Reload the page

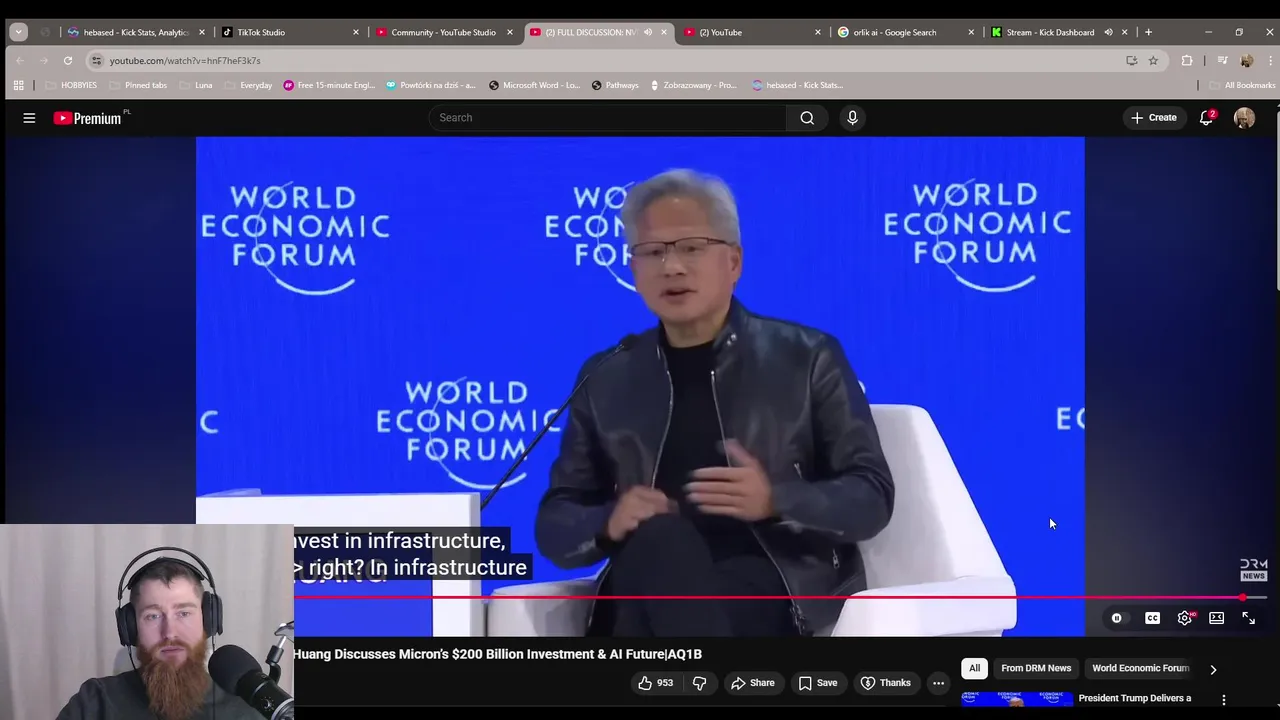tap(68, 60)
